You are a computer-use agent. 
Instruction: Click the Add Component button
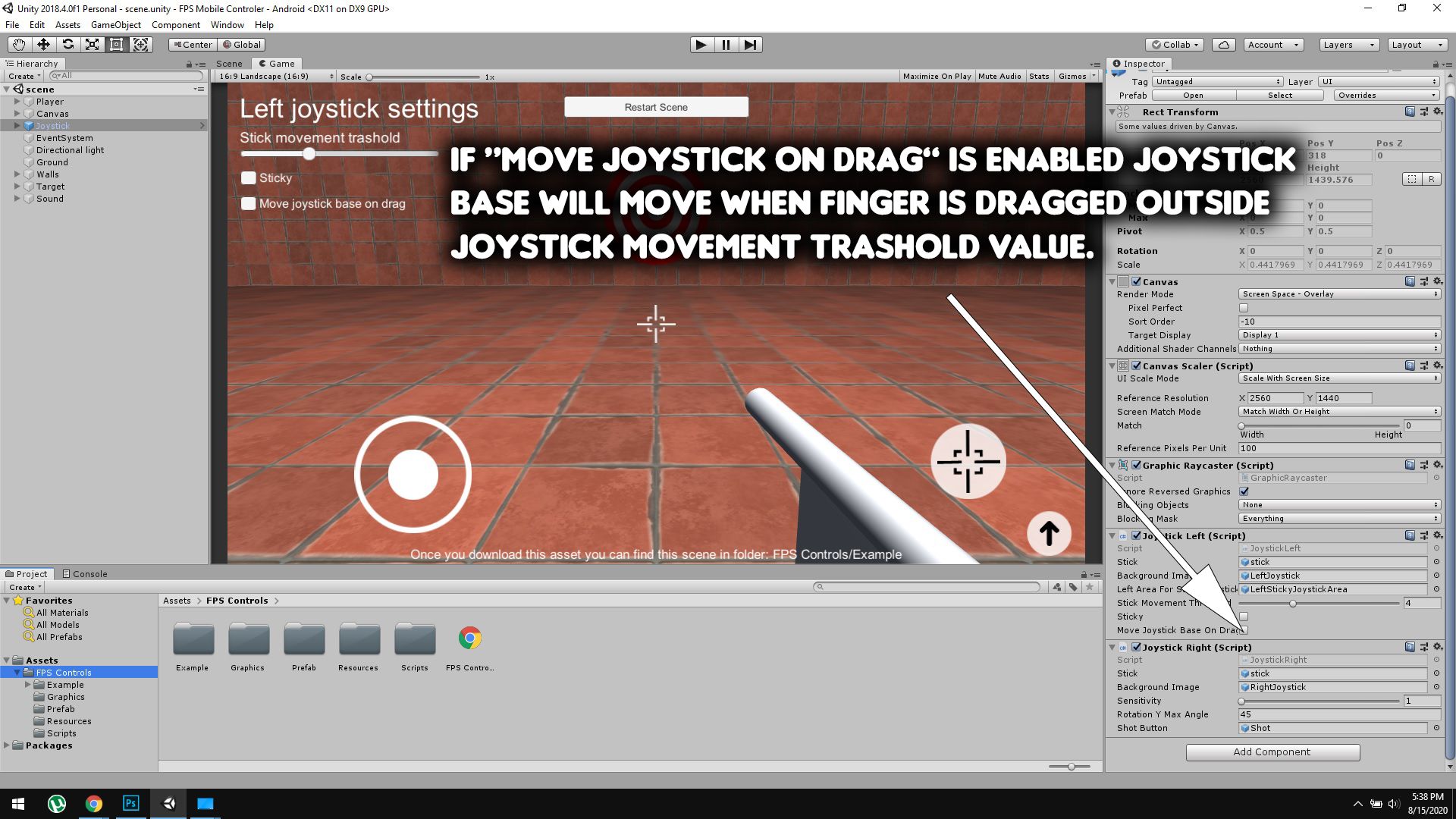coord(1272,752)
